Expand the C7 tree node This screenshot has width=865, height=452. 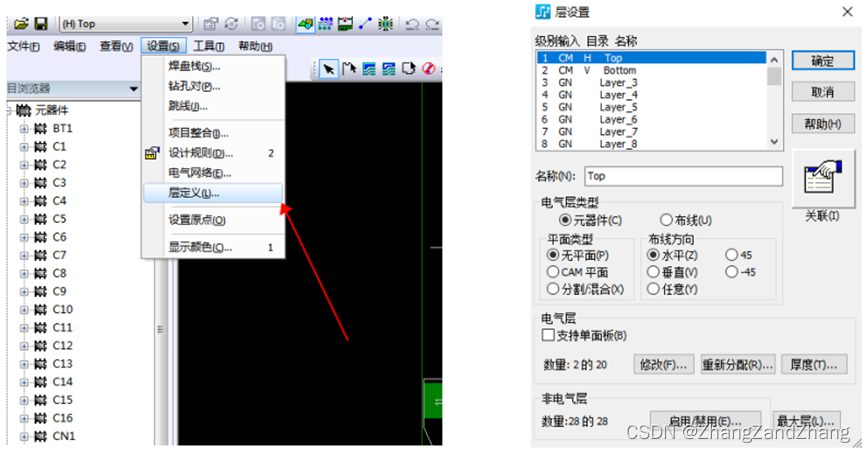point(24,256)
